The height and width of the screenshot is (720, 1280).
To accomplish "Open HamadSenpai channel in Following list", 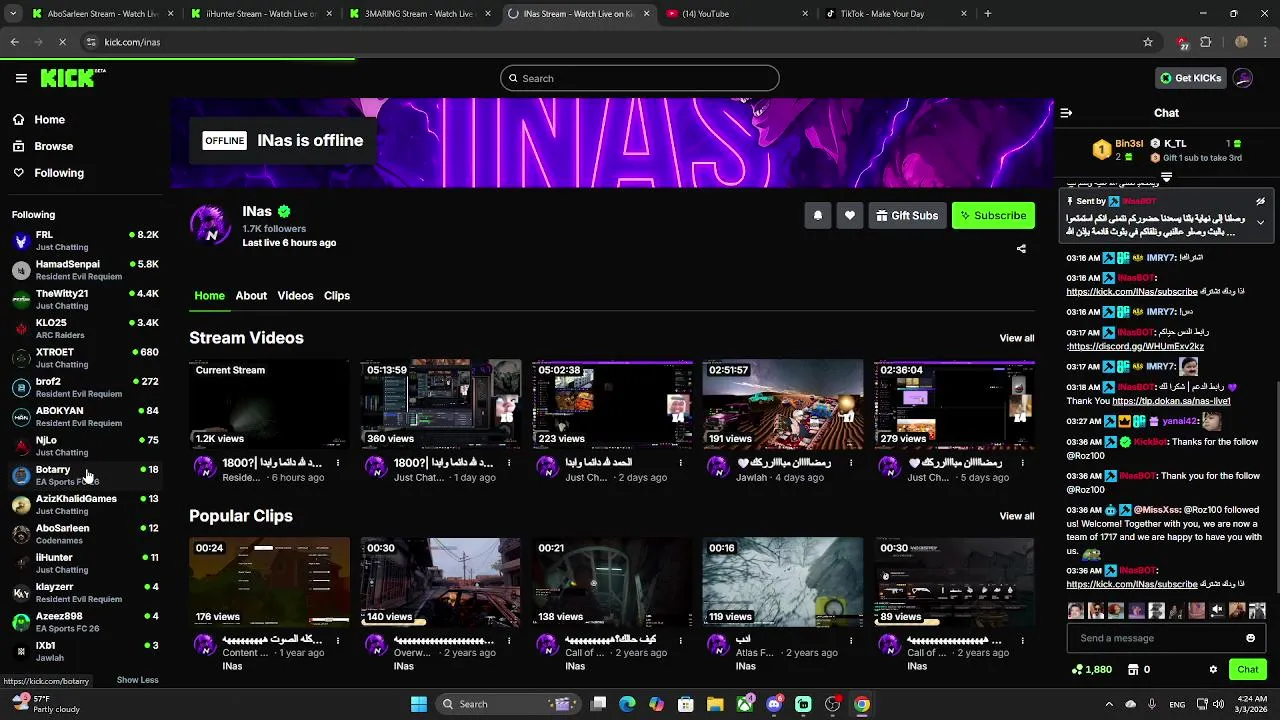I will coord(85,270).
